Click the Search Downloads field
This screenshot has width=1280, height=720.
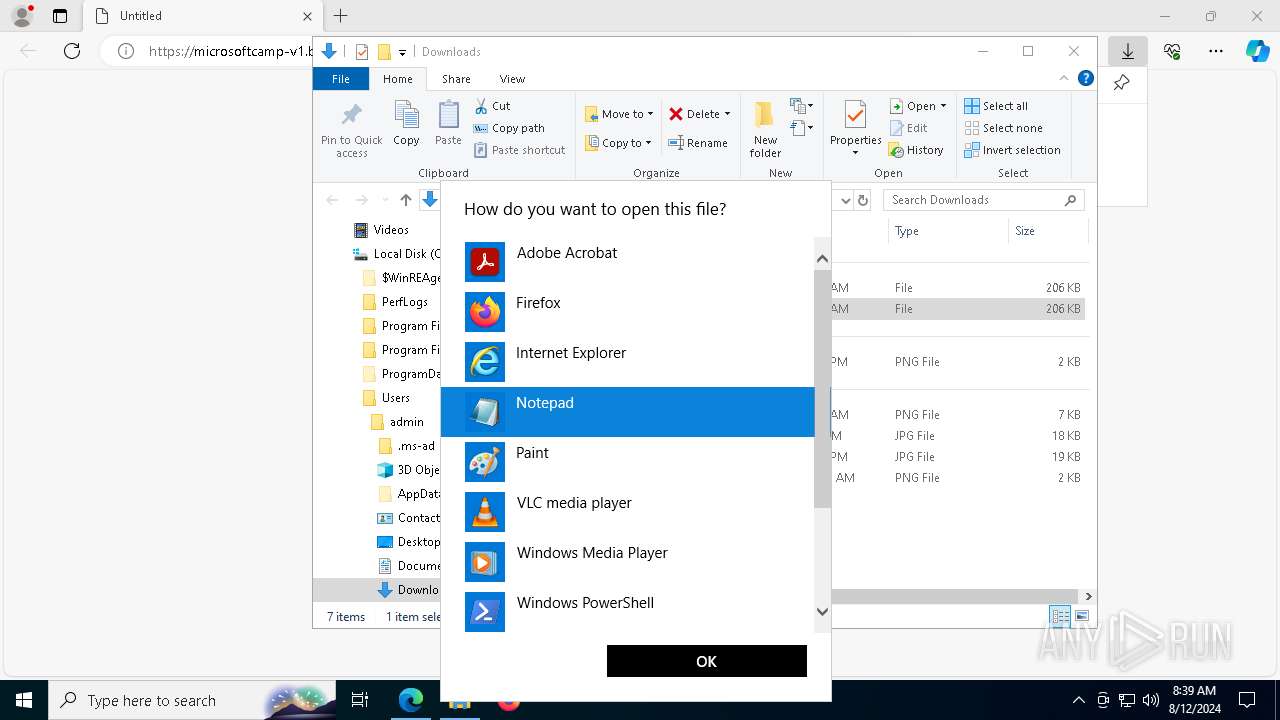984,200
